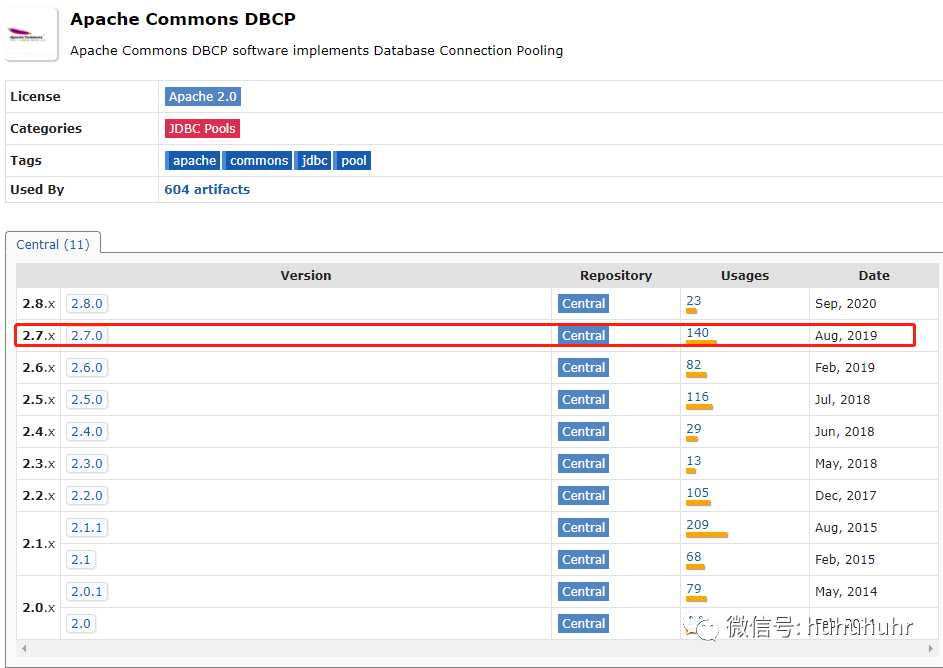Open the 23 usages link
Screen dimensions: 943x668
pyautogui.click(x=693, y=301)
